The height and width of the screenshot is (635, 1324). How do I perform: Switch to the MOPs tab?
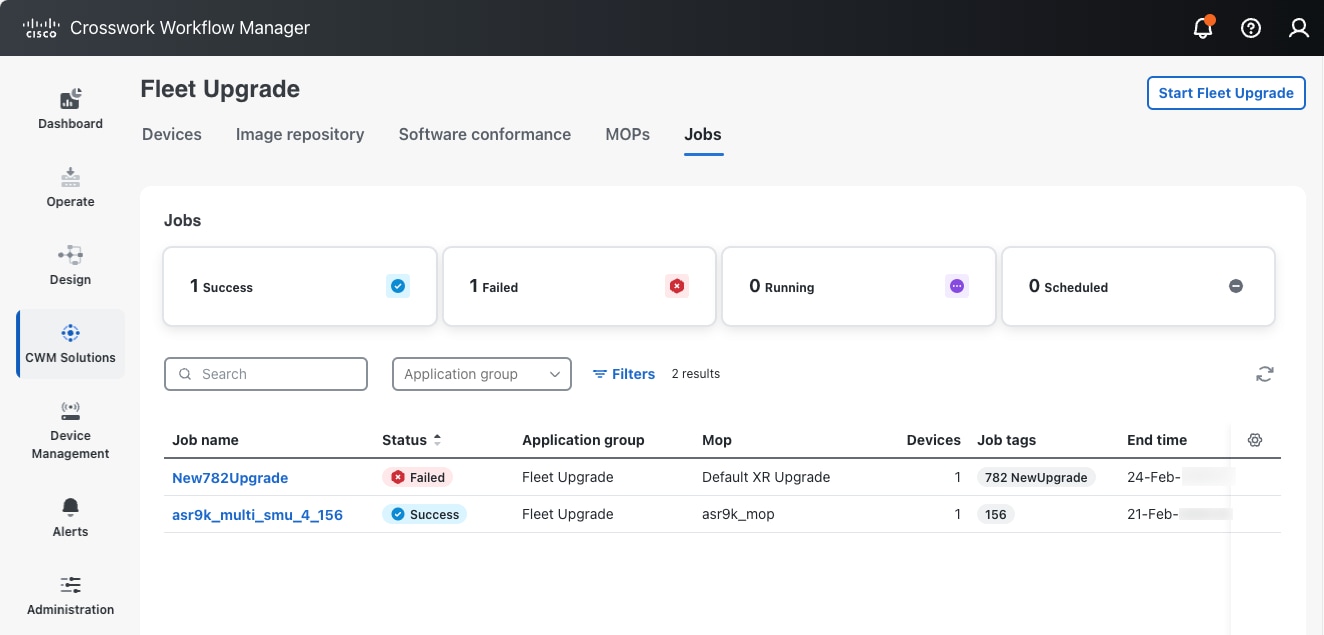click(x=628, y=134)
